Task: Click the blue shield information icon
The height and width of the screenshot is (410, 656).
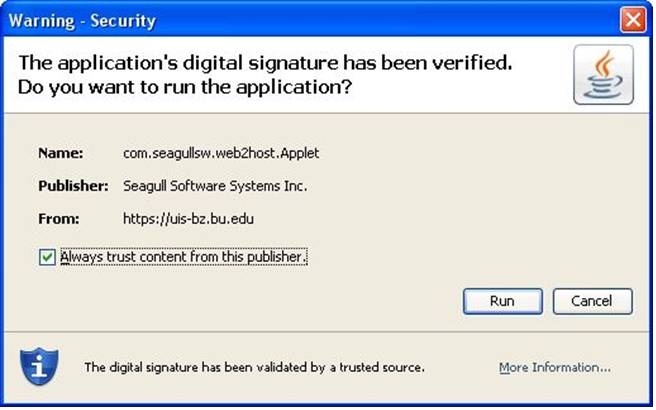Action: pyautogui.click(x=40, y=364)
